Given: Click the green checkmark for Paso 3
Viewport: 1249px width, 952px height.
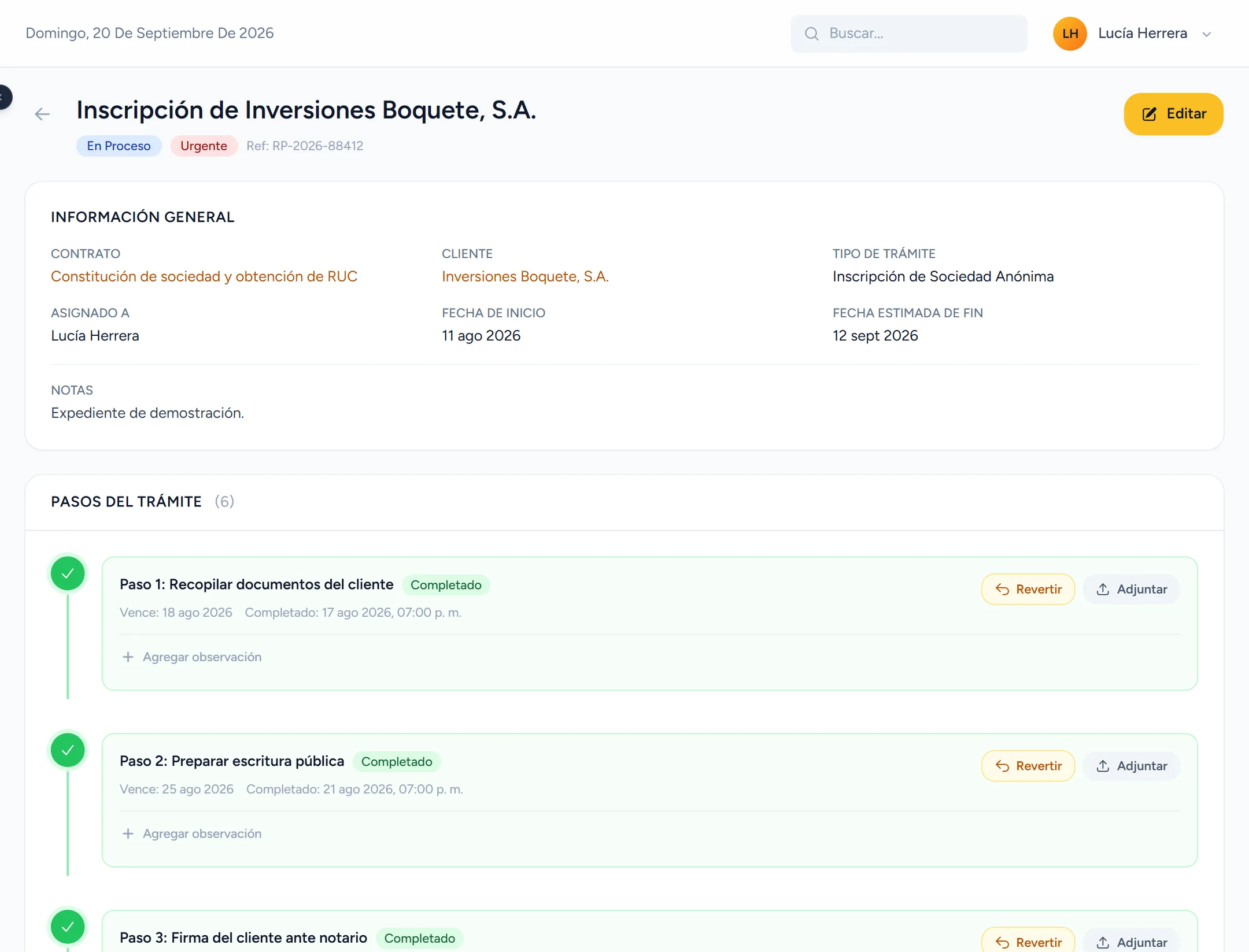Looking at the screenshot, I should click(x=68, y=927).
